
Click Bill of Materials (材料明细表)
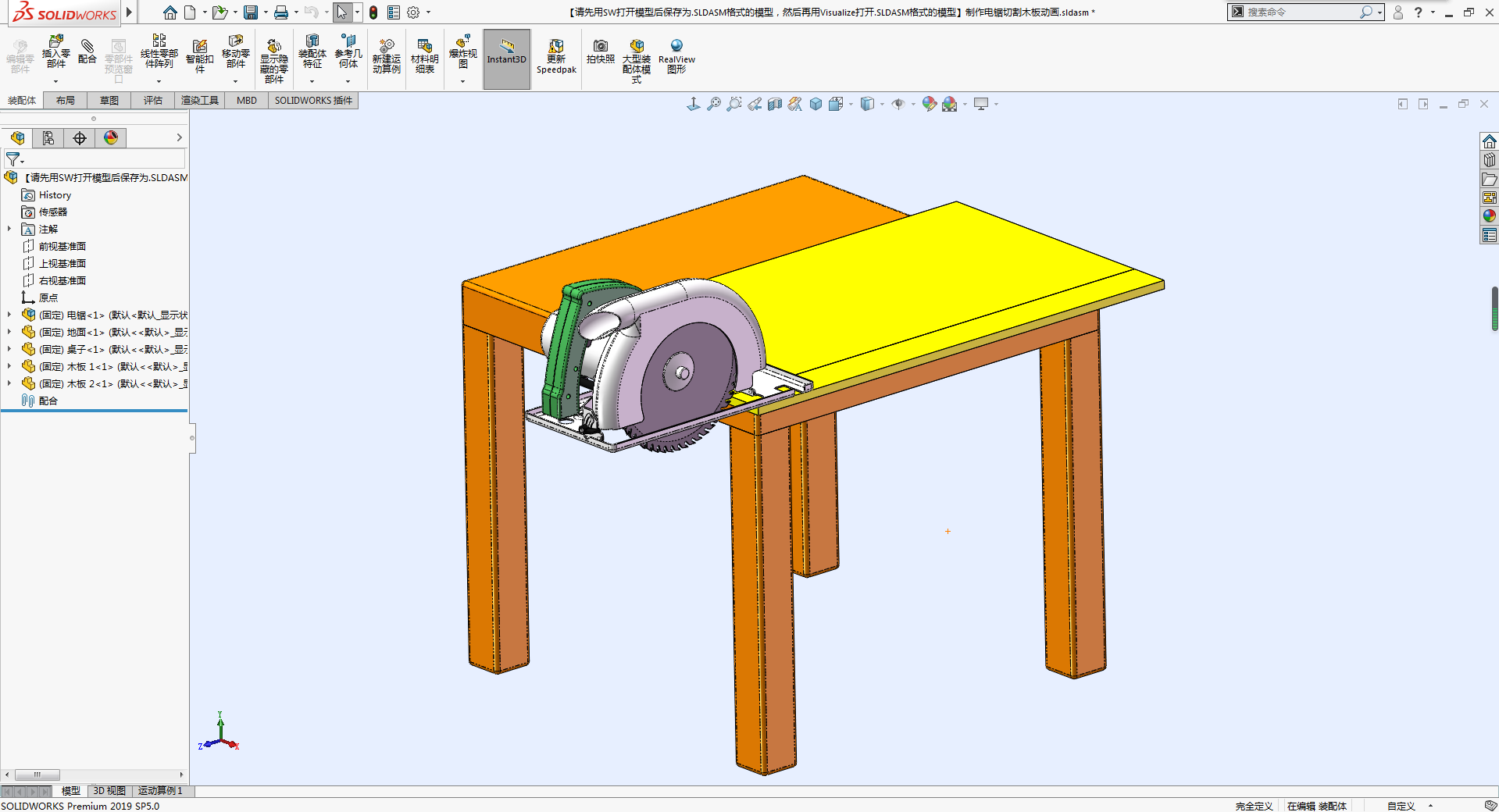[424, 56]
